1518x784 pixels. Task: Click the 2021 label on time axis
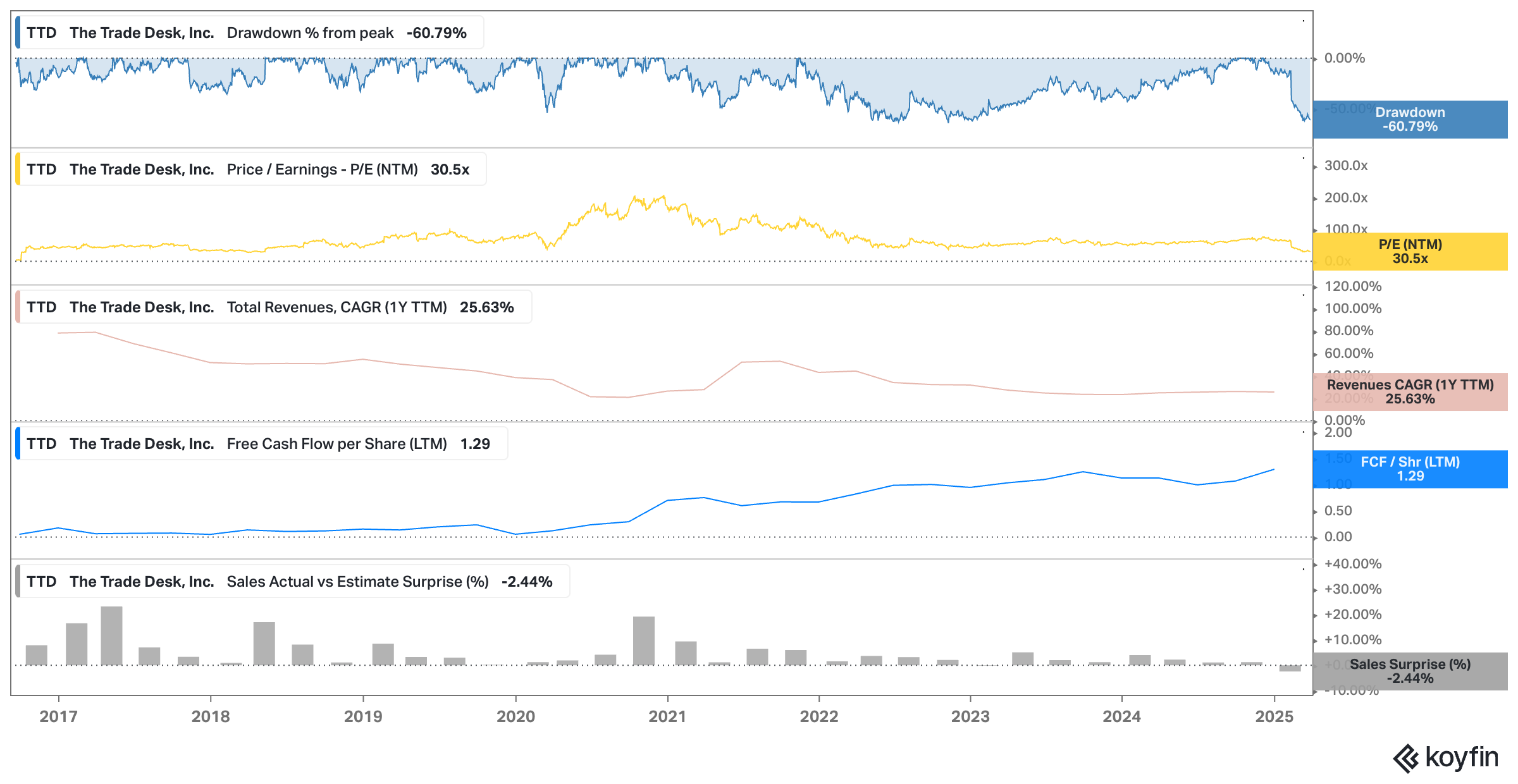[667, 716]
